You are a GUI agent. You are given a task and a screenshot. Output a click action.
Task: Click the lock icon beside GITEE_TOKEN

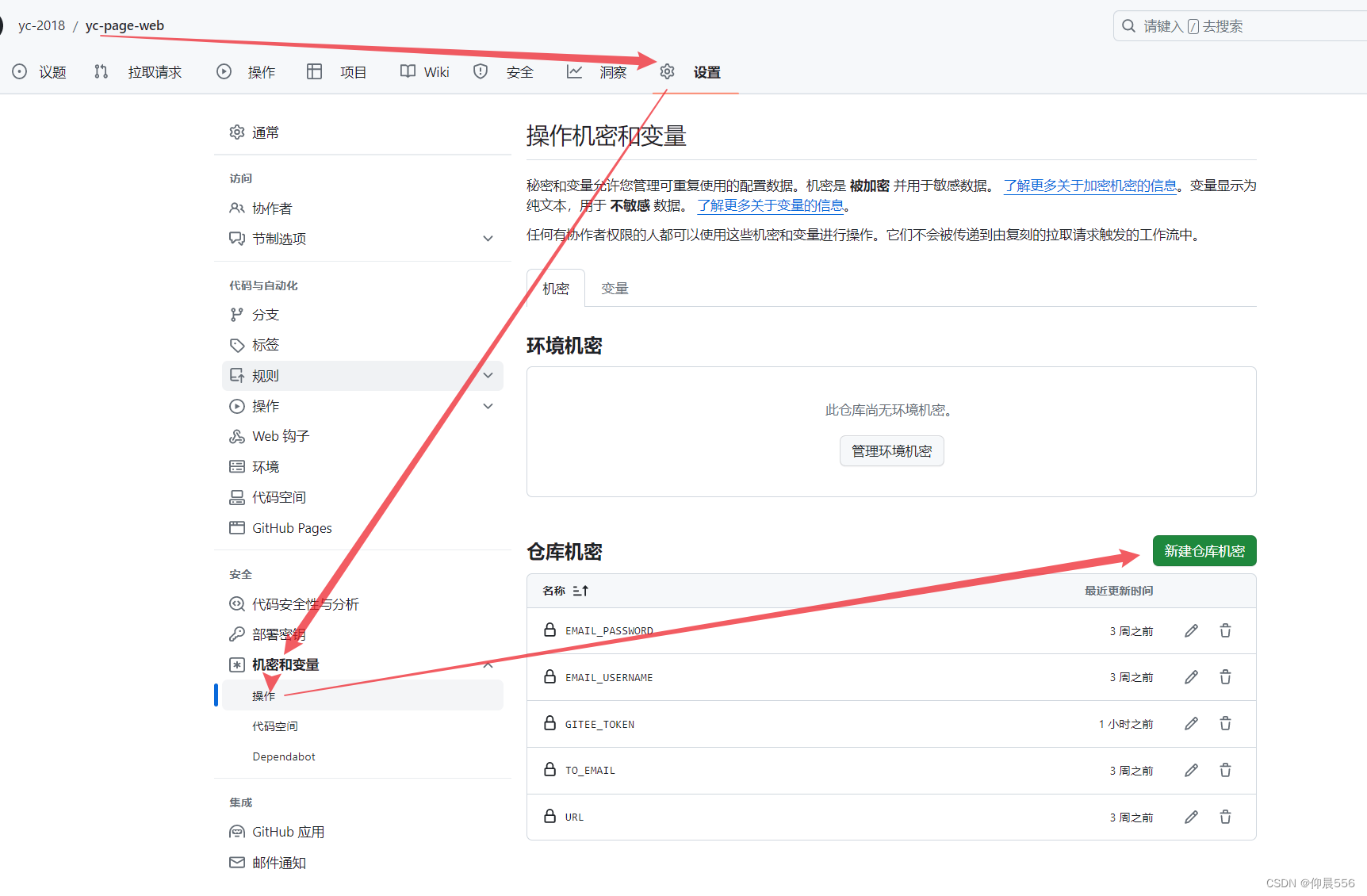click(x=549, y=723)
